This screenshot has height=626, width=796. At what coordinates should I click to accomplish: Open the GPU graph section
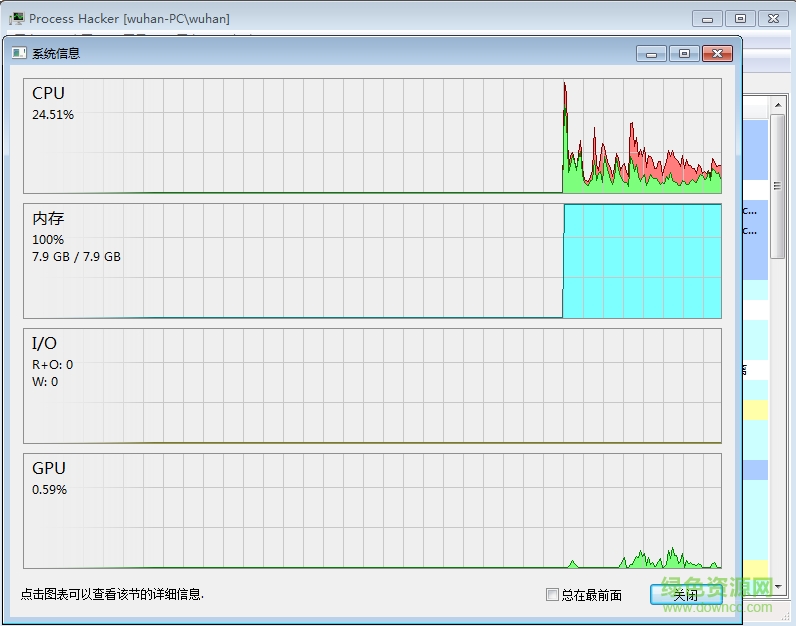point(372,511)
